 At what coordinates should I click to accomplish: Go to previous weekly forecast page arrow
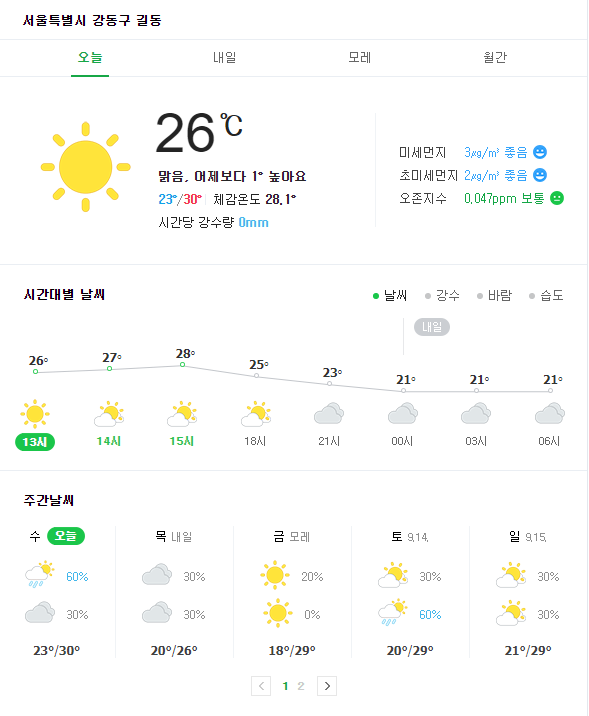click(x=261, y=686)
